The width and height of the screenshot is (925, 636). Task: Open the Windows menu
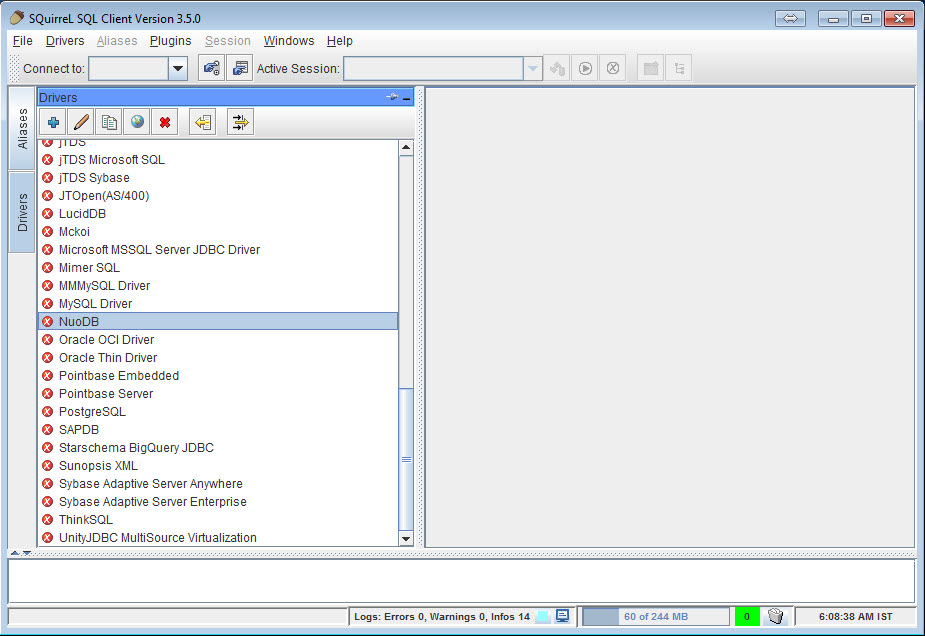[x=288, y=41]
